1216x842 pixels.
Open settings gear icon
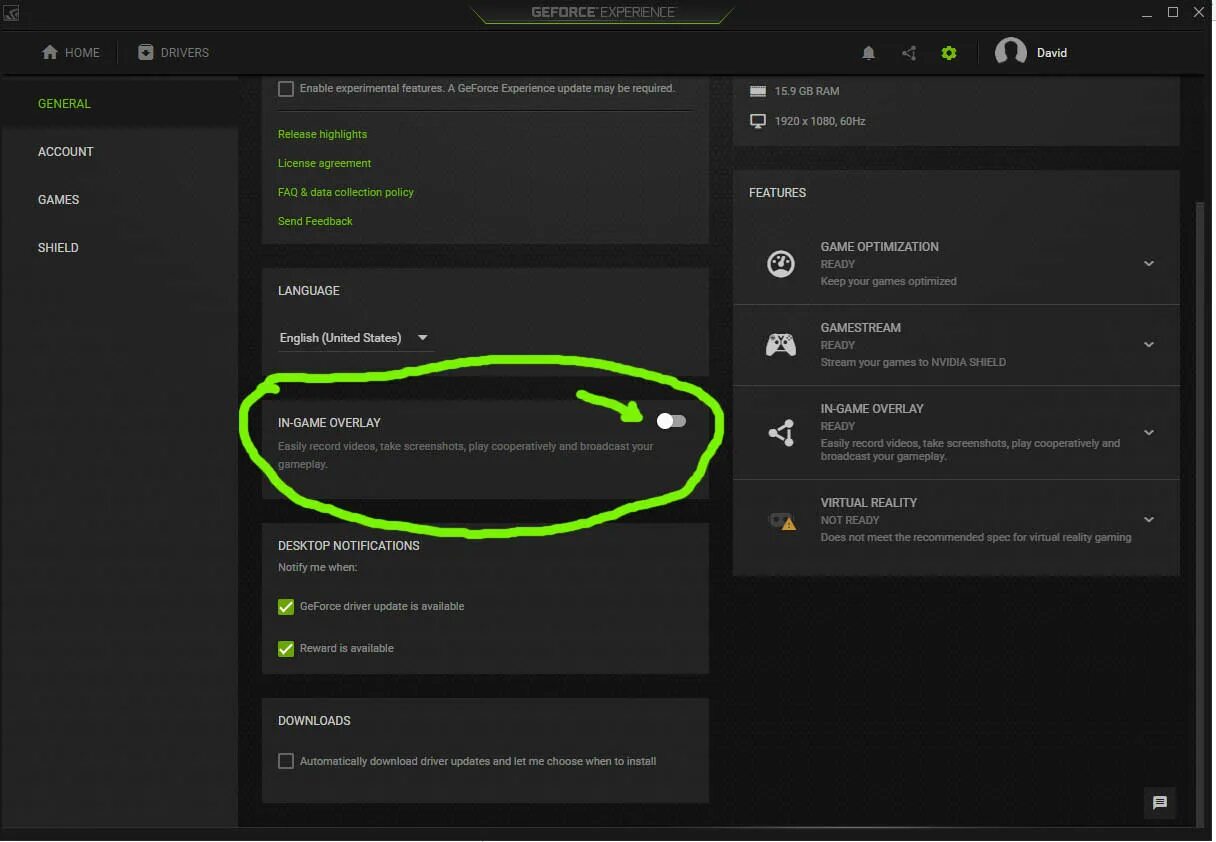pos(949,53)
